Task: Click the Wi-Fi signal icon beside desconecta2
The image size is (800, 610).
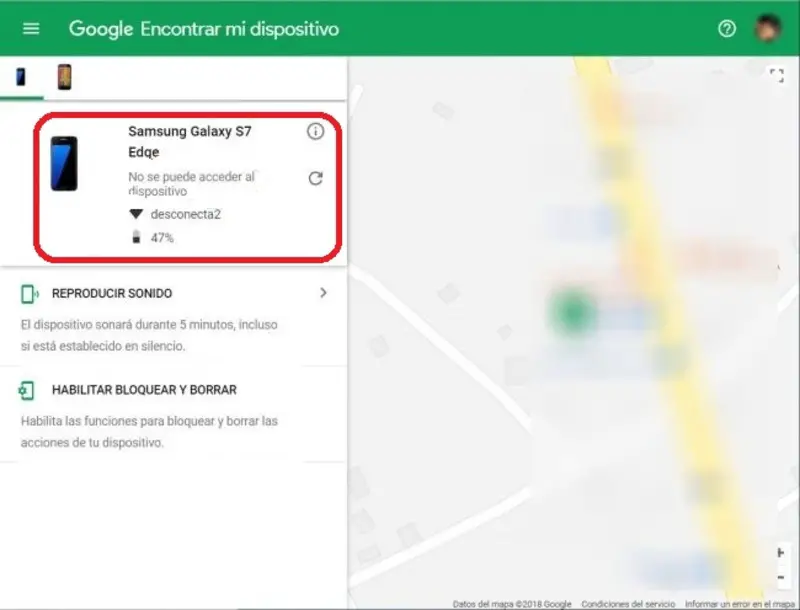Action: coord(136,214)
